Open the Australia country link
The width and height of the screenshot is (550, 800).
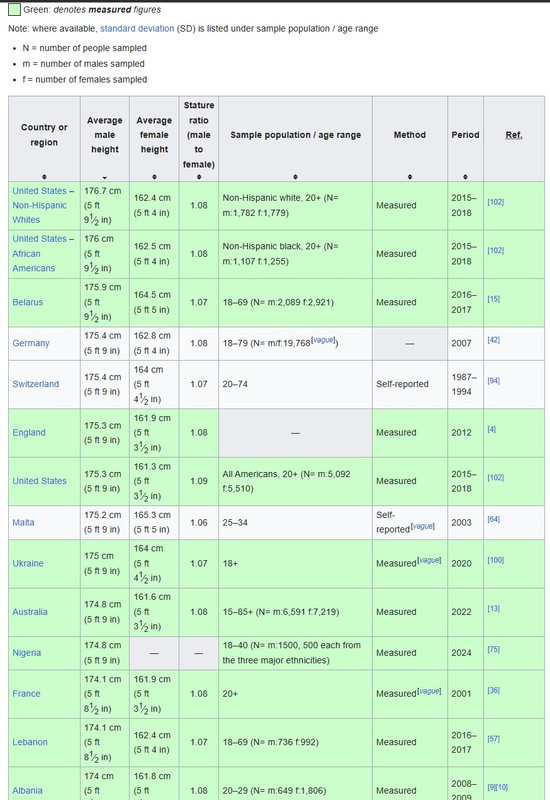click(30, 612)
